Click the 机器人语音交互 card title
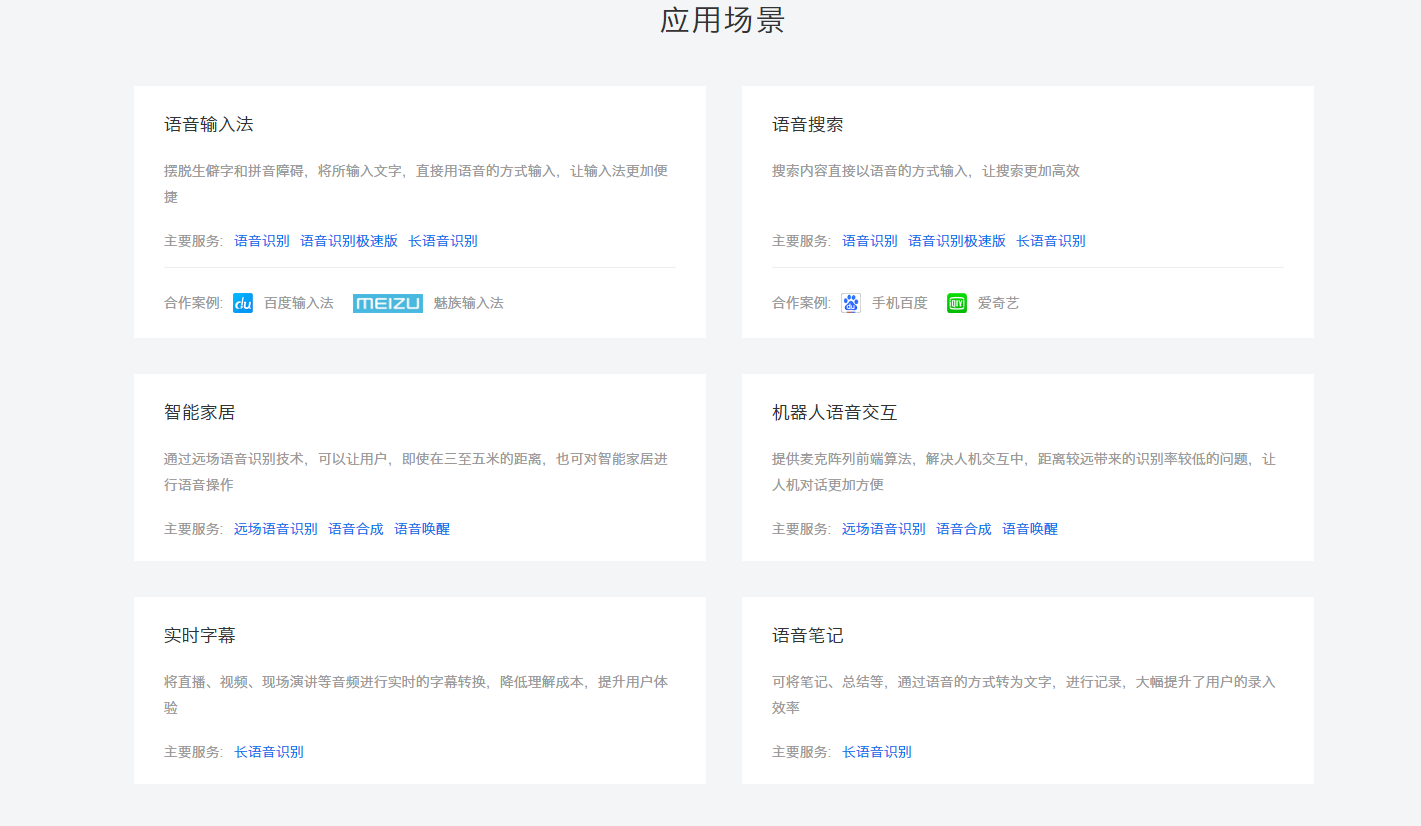 pos(835,412)
